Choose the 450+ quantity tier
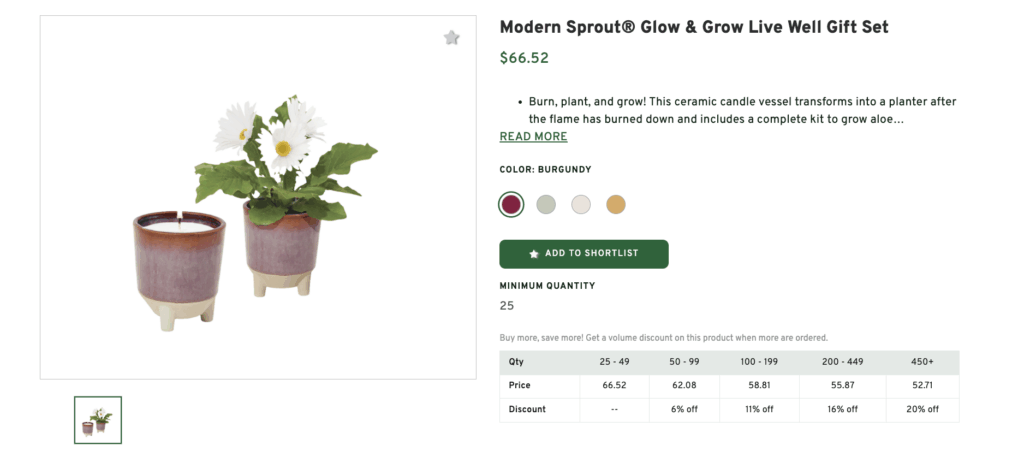This screenshot has width=1024, height=451. point(921,362)
